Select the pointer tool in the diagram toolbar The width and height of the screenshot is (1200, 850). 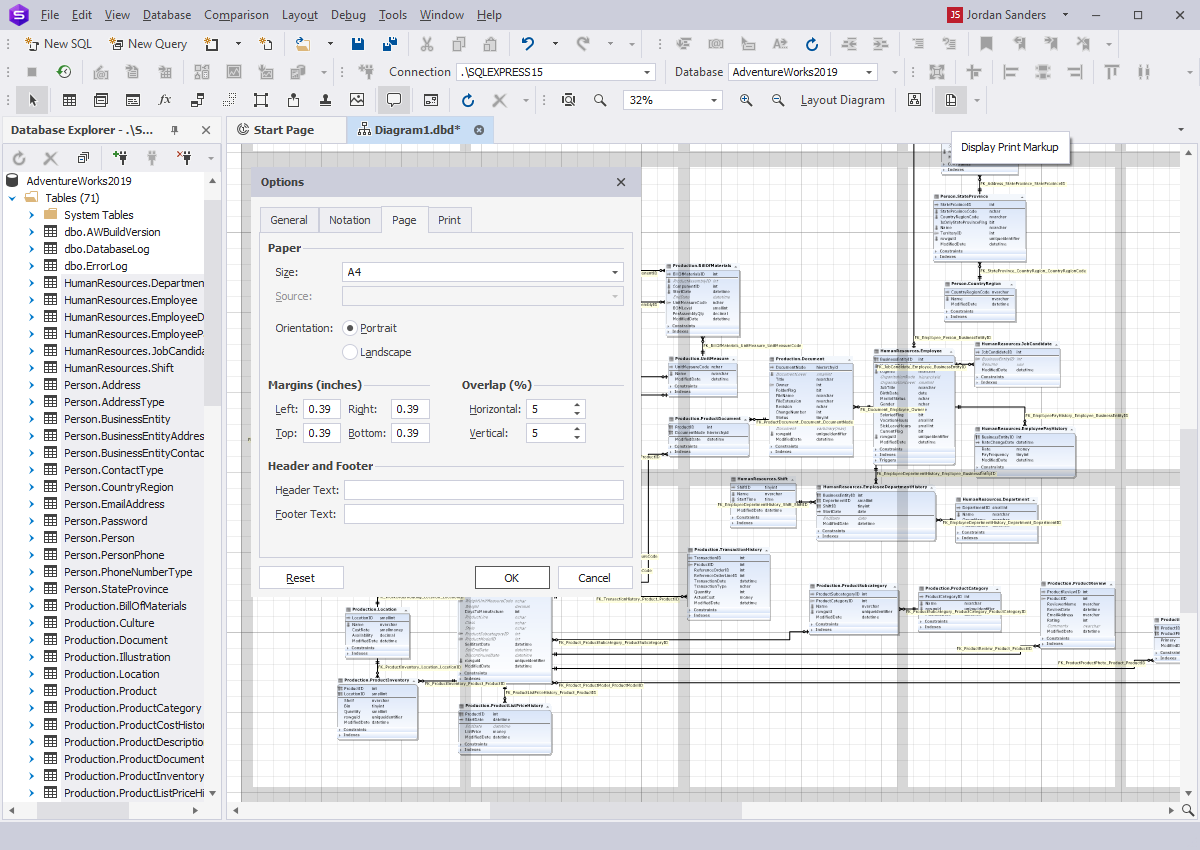(x=33, y=100)
